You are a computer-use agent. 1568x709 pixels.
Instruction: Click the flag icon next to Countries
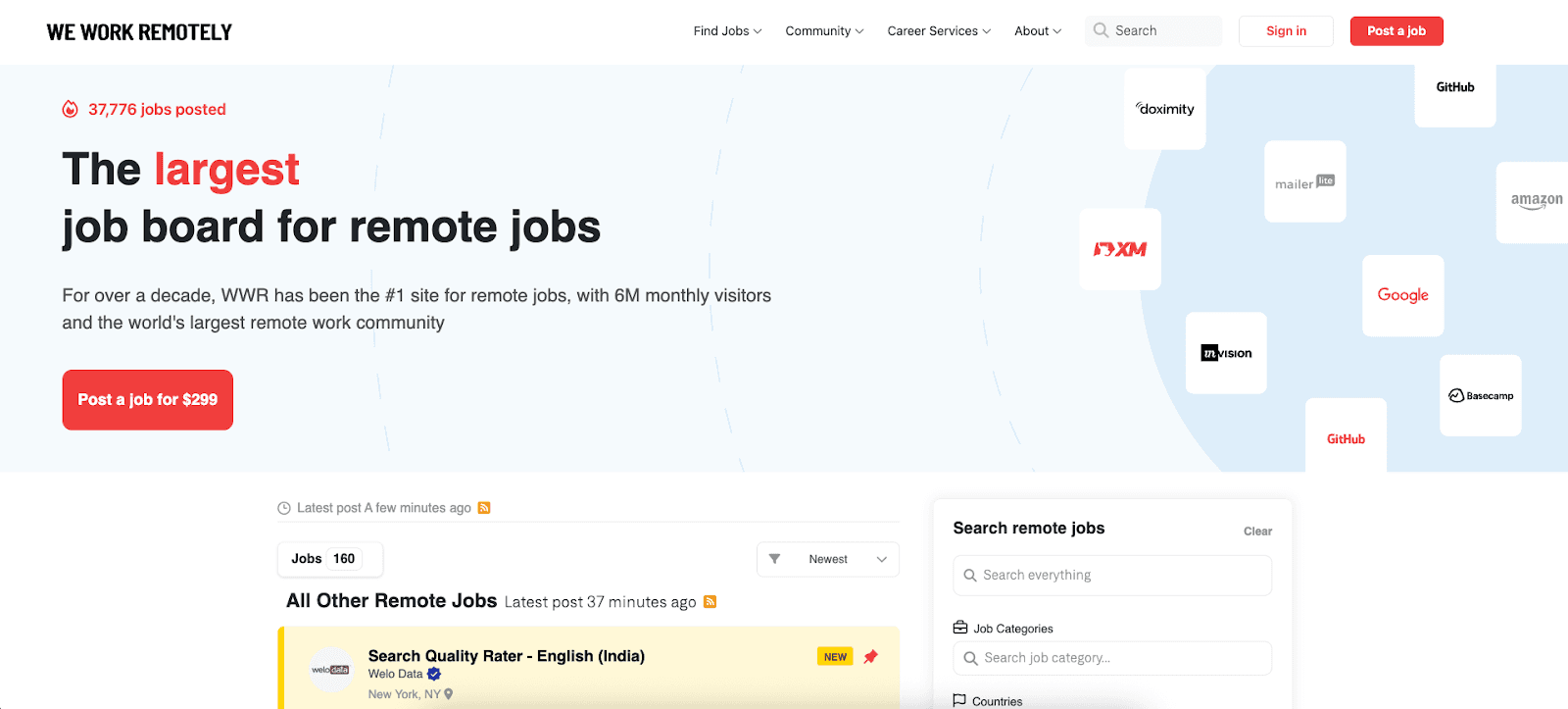[x=957, y=699]
